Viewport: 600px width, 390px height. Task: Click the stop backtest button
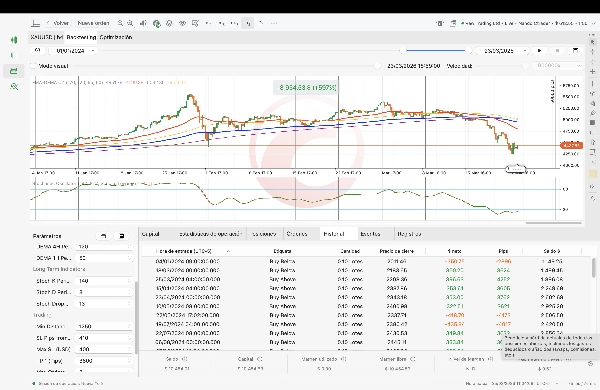[x=557, y=51]
